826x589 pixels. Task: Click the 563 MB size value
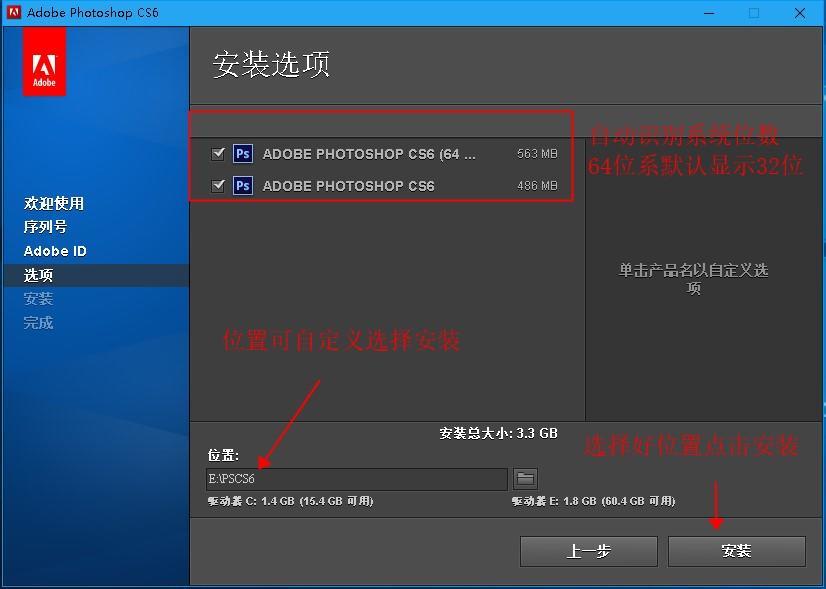tap(537, 154)
